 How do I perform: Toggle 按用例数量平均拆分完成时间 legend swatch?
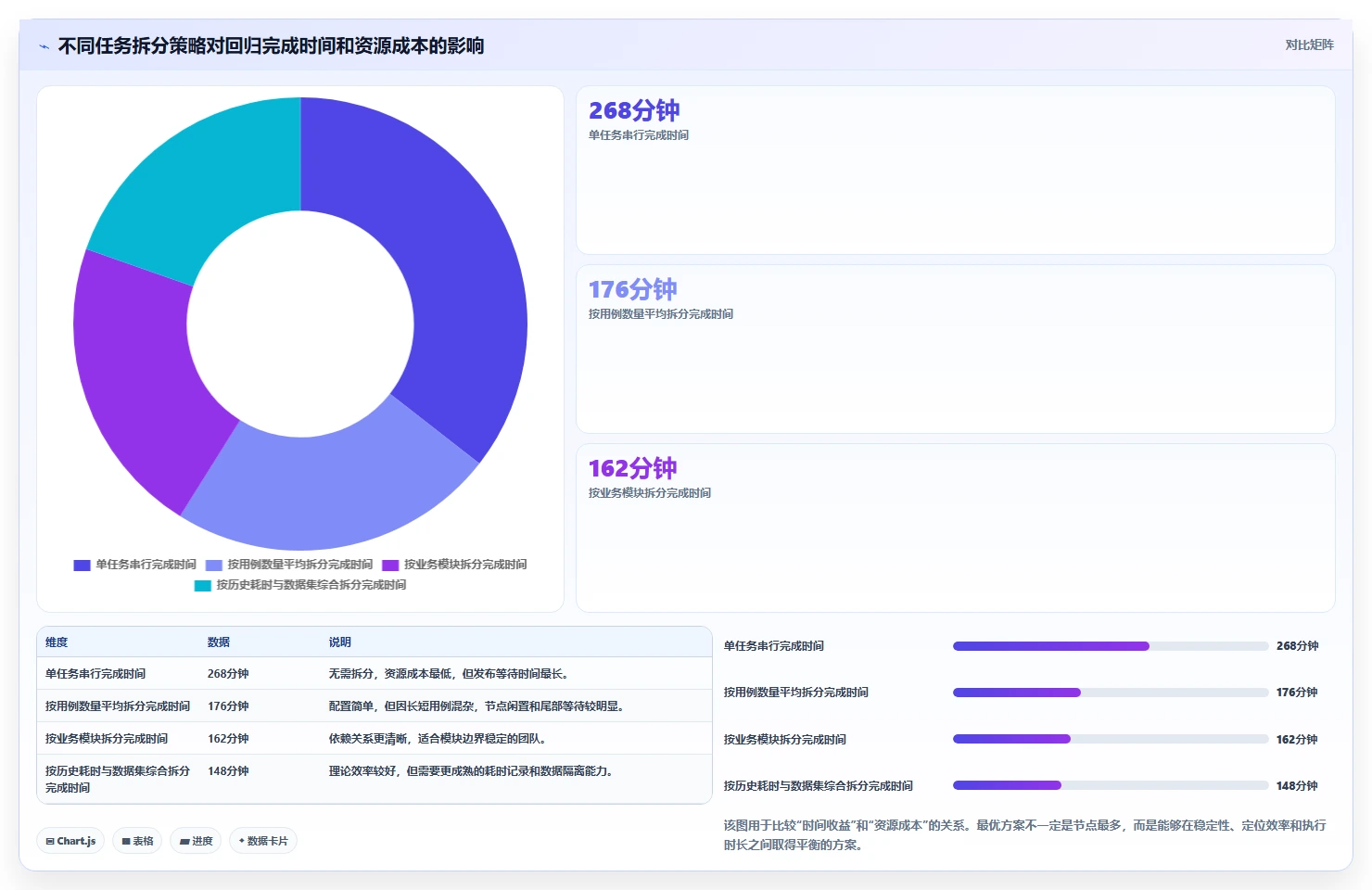tap(214, 565)
